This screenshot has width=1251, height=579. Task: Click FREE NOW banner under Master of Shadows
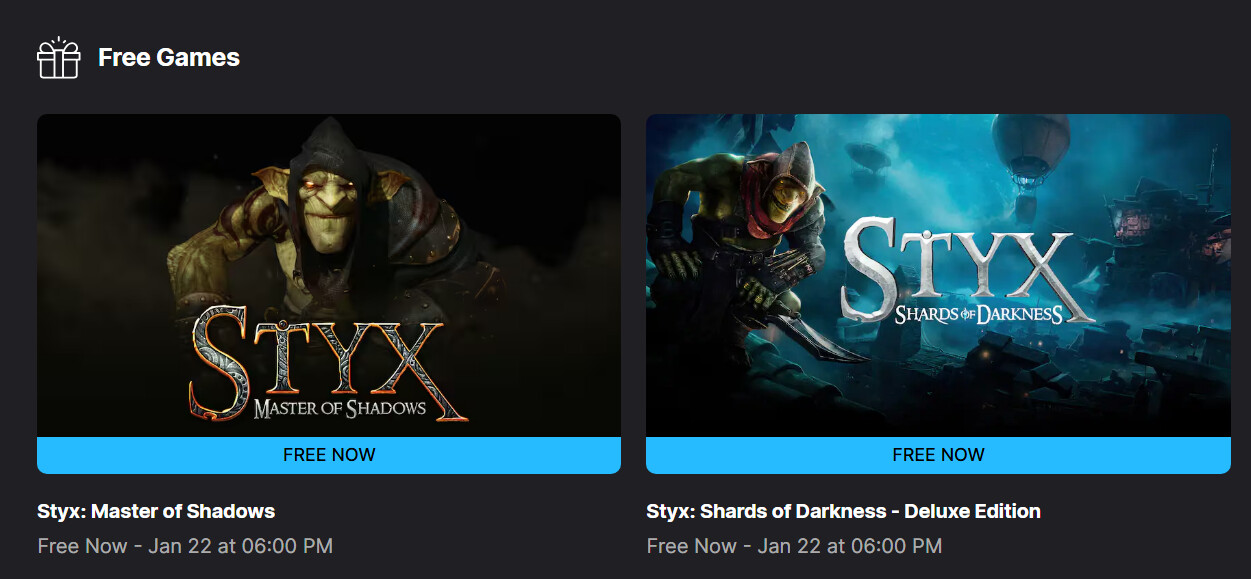329,455
